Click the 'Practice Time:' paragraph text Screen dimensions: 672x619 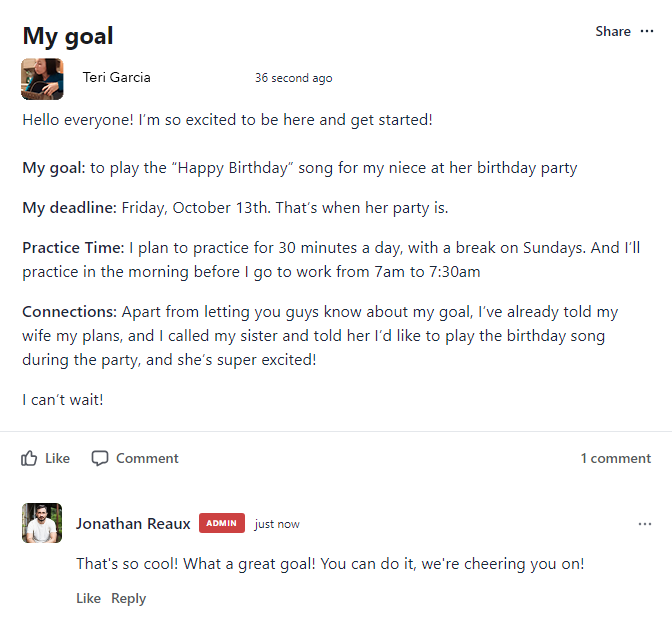click(331, 259)
